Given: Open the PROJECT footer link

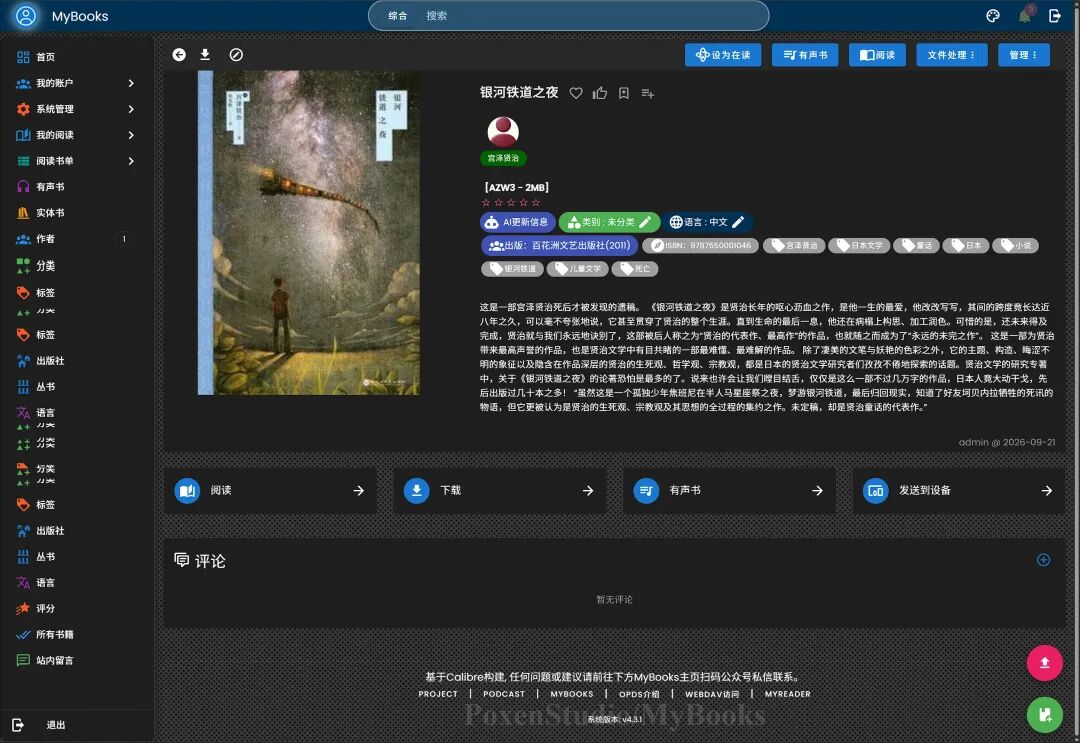Looking at the screenshot, I should (x=438, y=694).
